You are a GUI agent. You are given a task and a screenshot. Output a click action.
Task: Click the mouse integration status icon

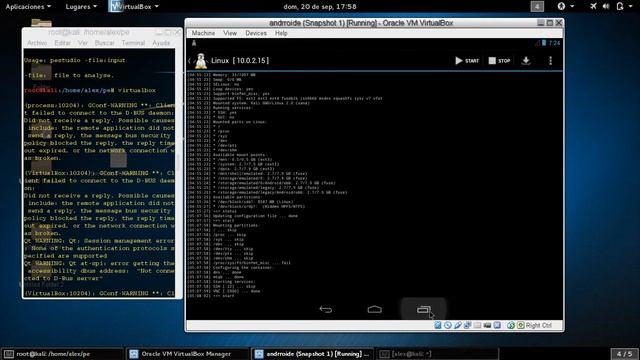pos(511,325)
